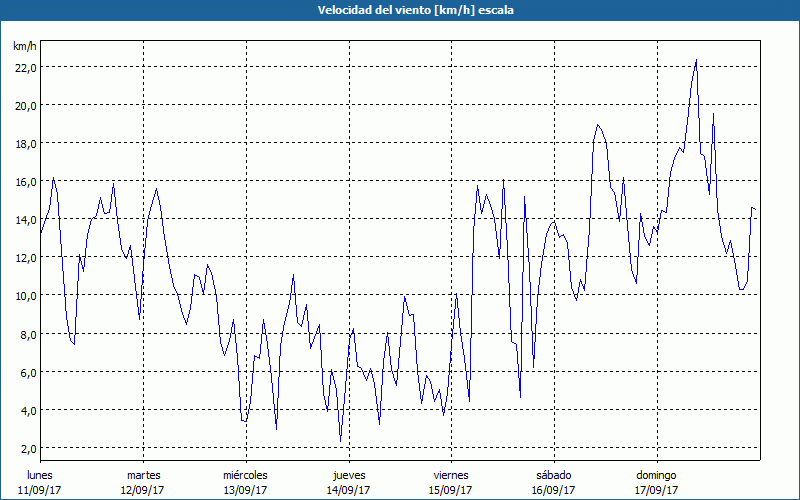Click the 16,0 y-axis label
The height and width of the screenshot is (500, 800).
coord(25,181)
